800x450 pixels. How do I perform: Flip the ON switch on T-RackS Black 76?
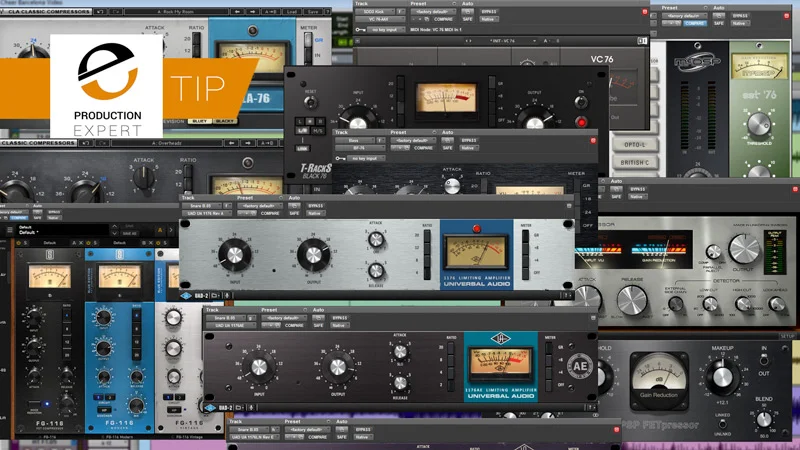(581, 102)
